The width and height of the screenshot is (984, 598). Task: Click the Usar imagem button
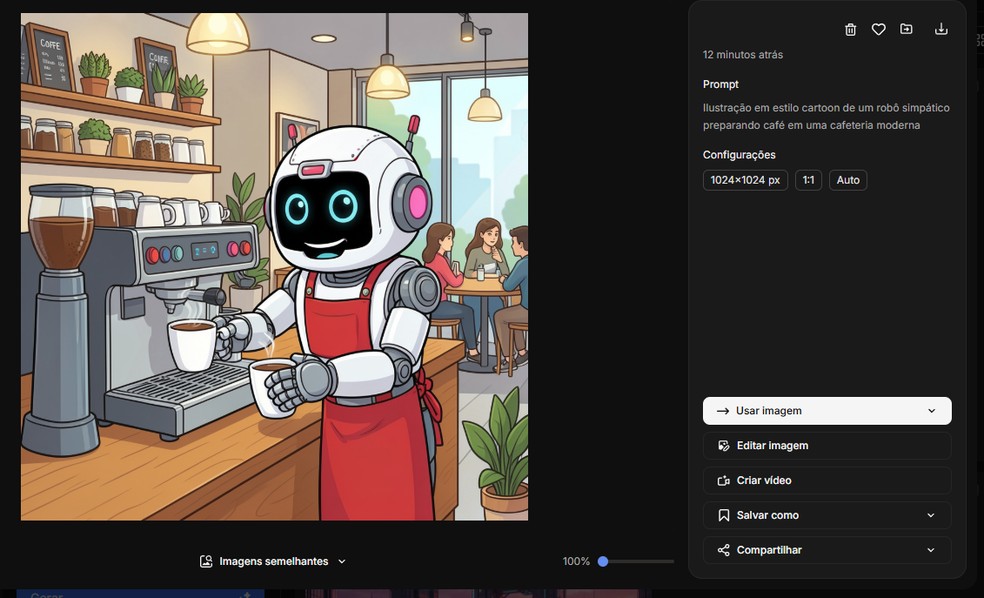click(827, 411)
